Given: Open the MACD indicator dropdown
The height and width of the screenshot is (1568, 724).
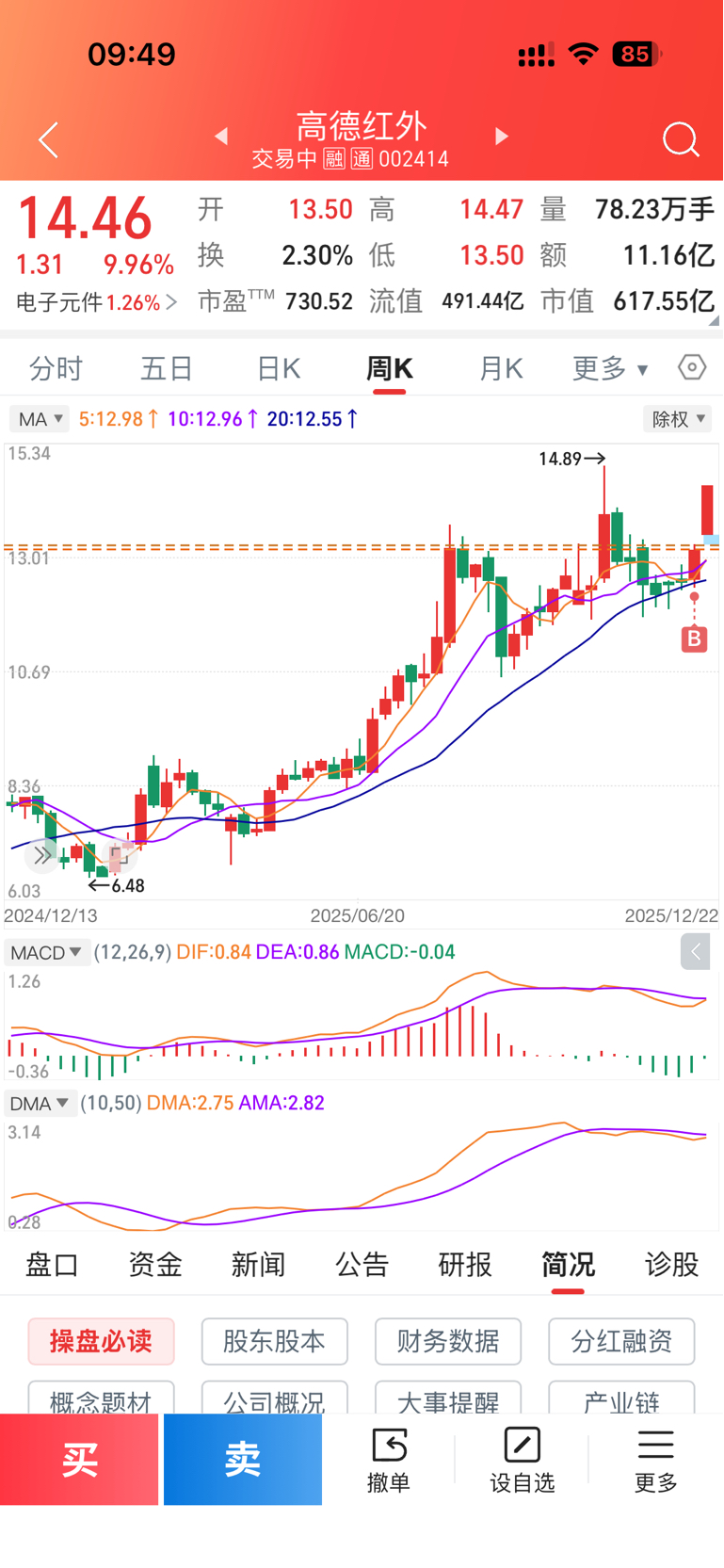Looking at the screenshot, I should (45, 952).
